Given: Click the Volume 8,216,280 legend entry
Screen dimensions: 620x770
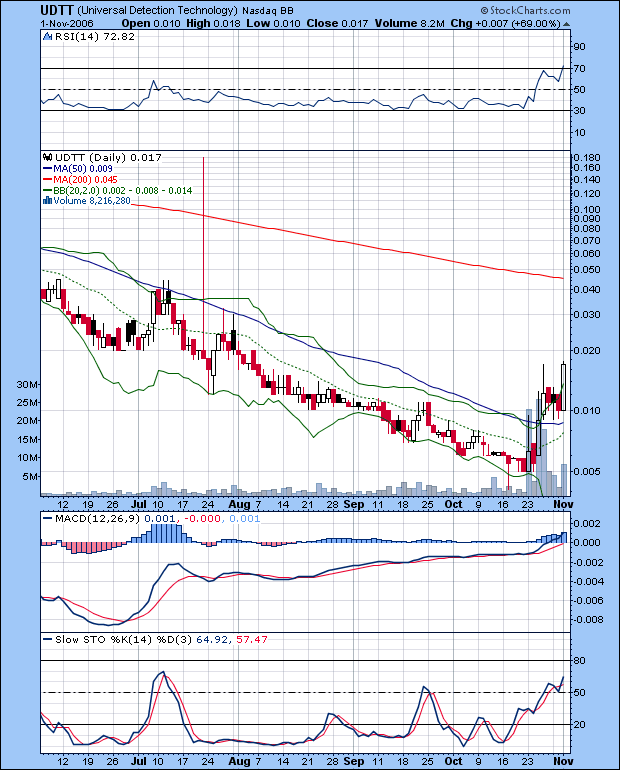Looking at the screenshot, I should tap(92, 200).
